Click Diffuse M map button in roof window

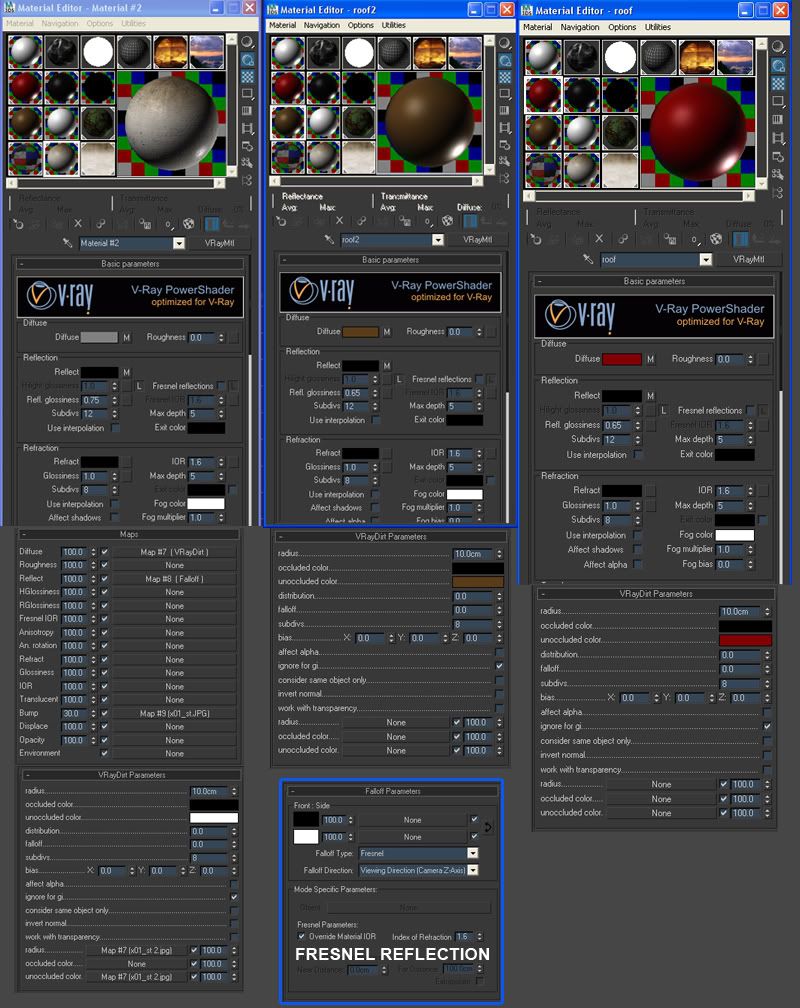click(651, 359)
